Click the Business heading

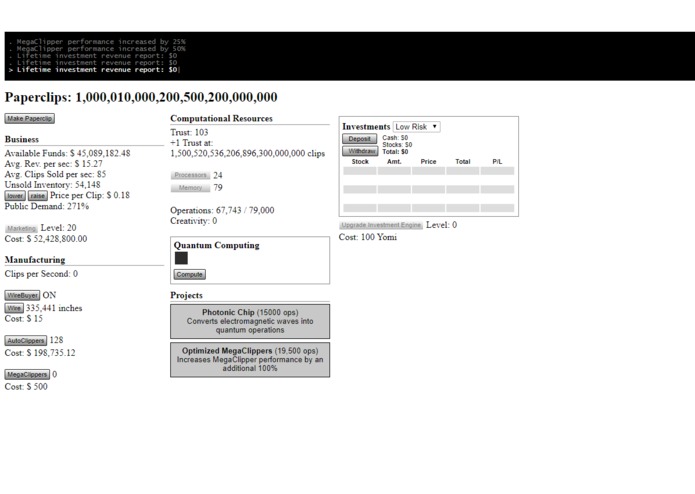point(22,139)
